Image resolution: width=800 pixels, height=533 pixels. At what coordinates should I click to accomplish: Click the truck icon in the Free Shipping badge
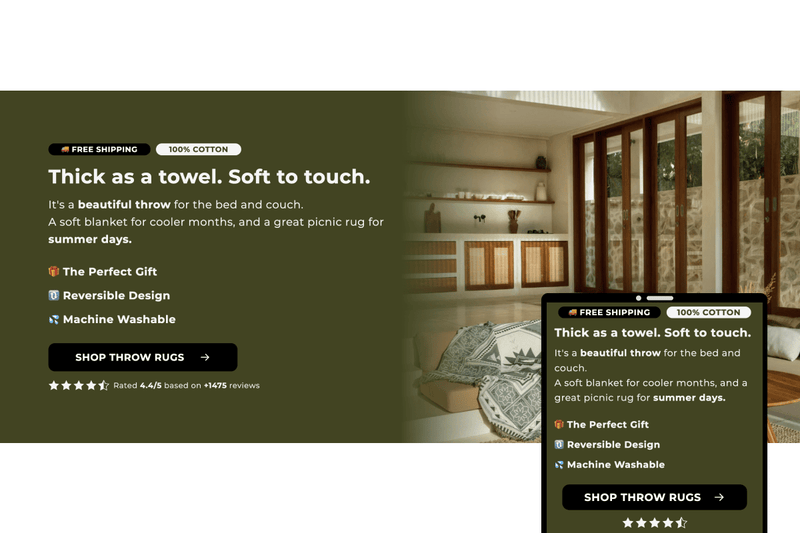pyautogui.click(x=65, y=149)
